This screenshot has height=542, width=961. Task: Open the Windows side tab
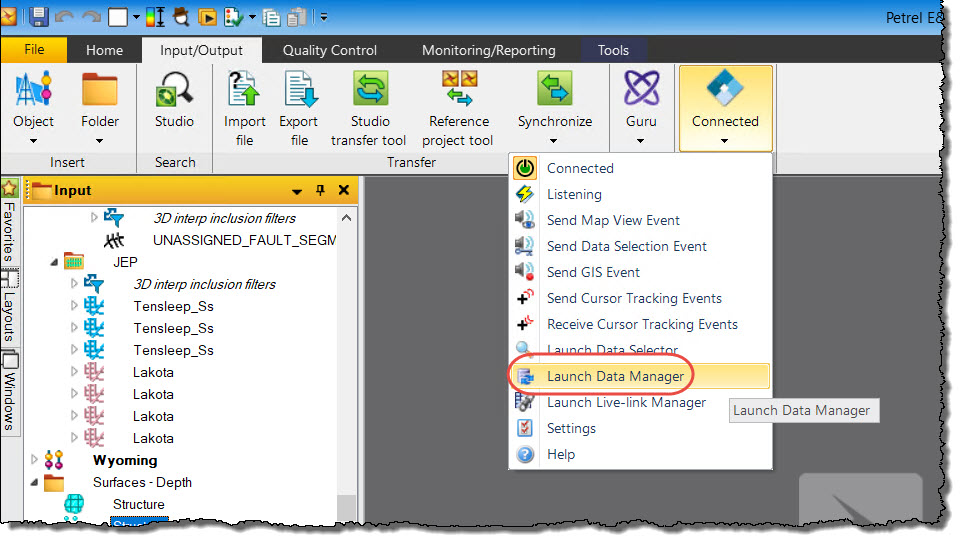click(x=9, y=394)
